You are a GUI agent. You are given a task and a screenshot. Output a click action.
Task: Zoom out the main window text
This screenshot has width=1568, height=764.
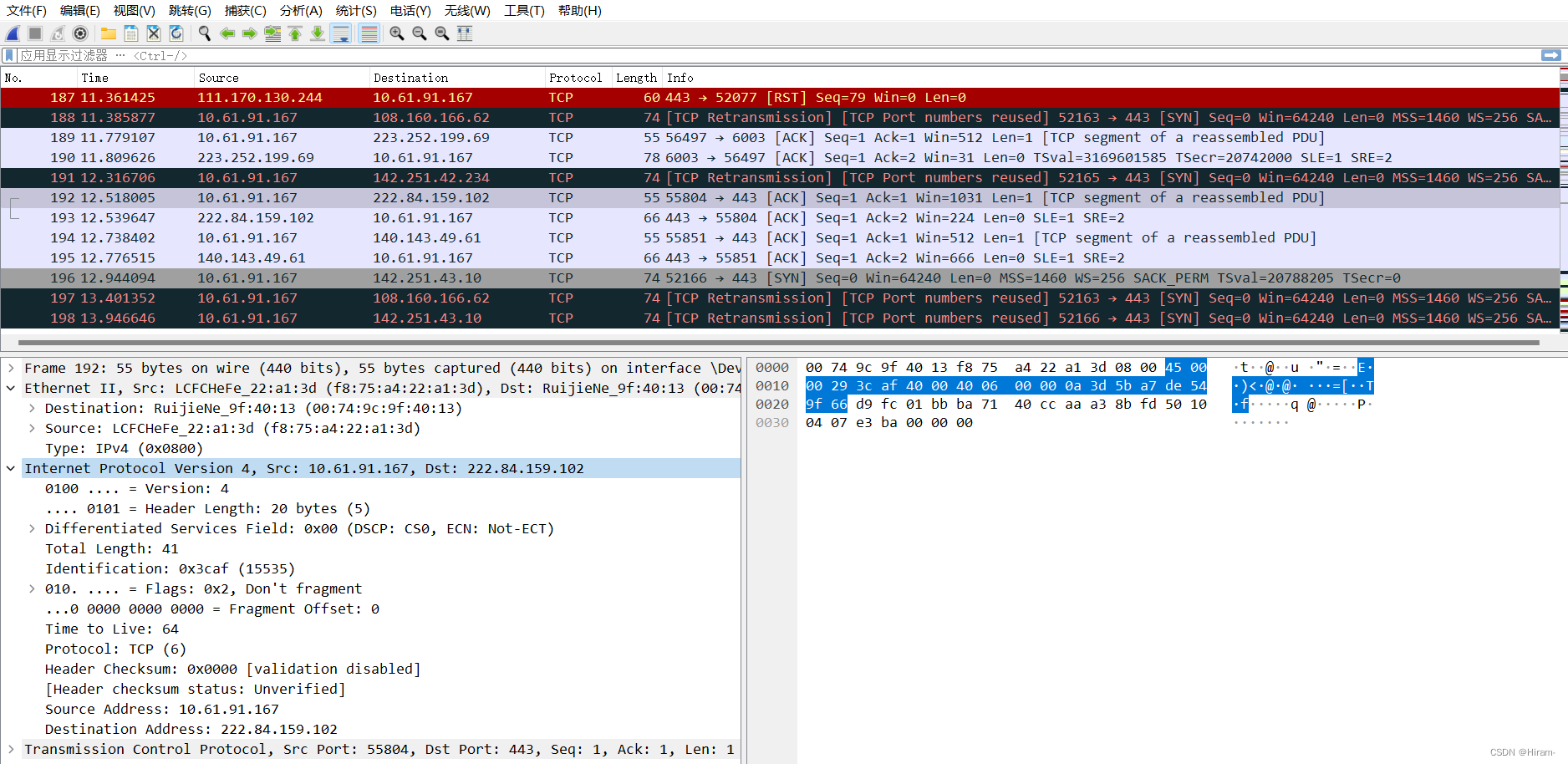420,33
